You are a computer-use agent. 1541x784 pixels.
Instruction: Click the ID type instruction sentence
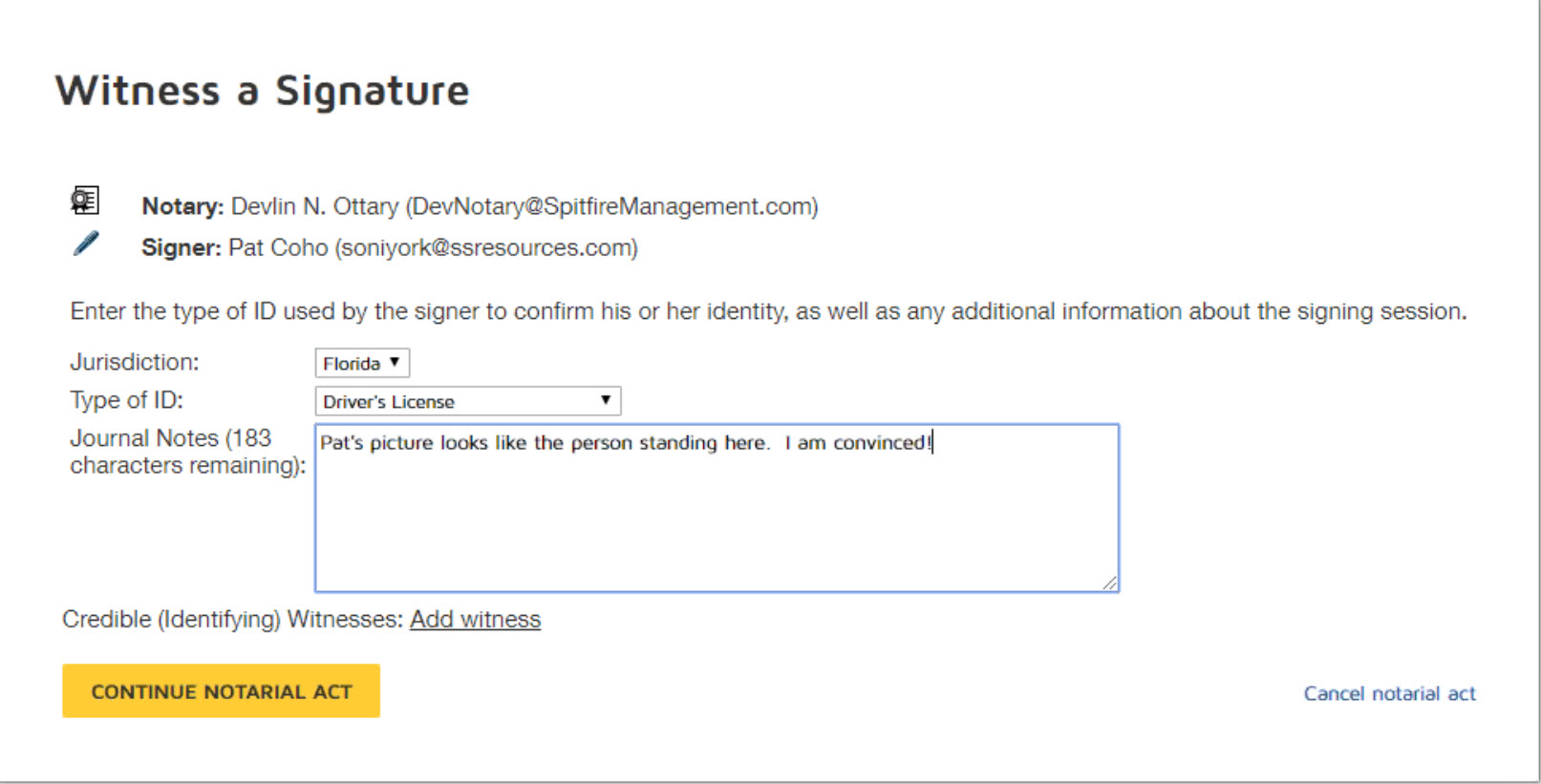pos(768,311)
